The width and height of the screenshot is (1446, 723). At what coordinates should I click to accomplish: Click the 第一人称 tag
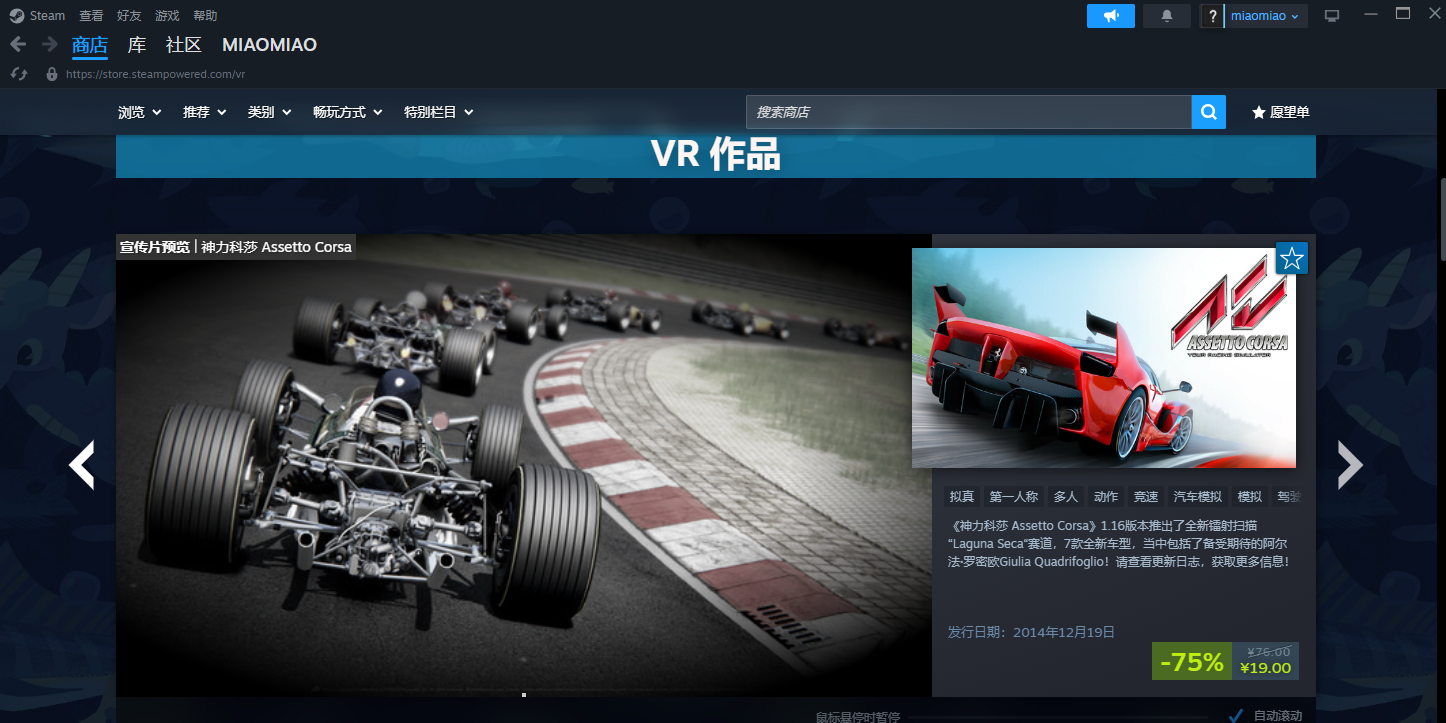tap(1014, 496)
